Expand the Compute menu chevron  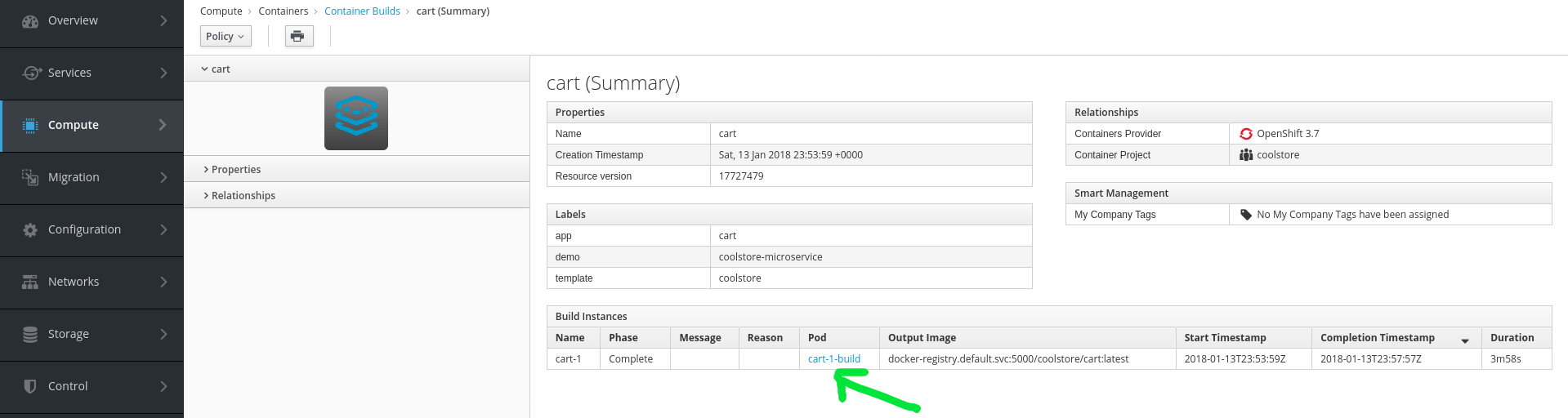[163, 125]
